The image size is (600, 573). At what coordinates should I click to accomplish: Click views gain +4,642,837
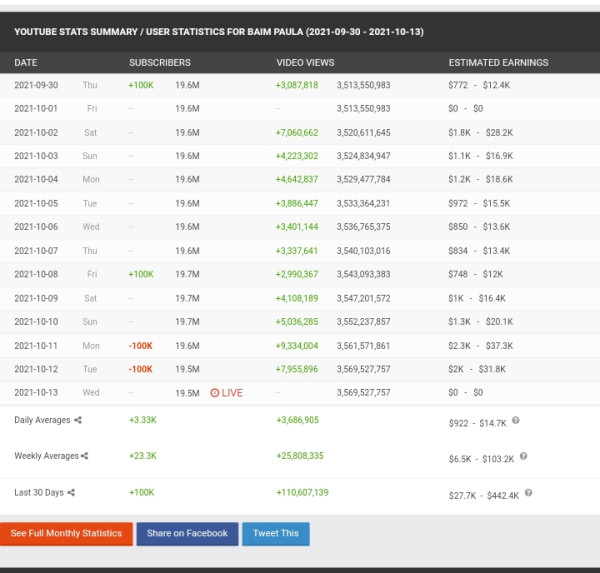(x=297, y=179)
